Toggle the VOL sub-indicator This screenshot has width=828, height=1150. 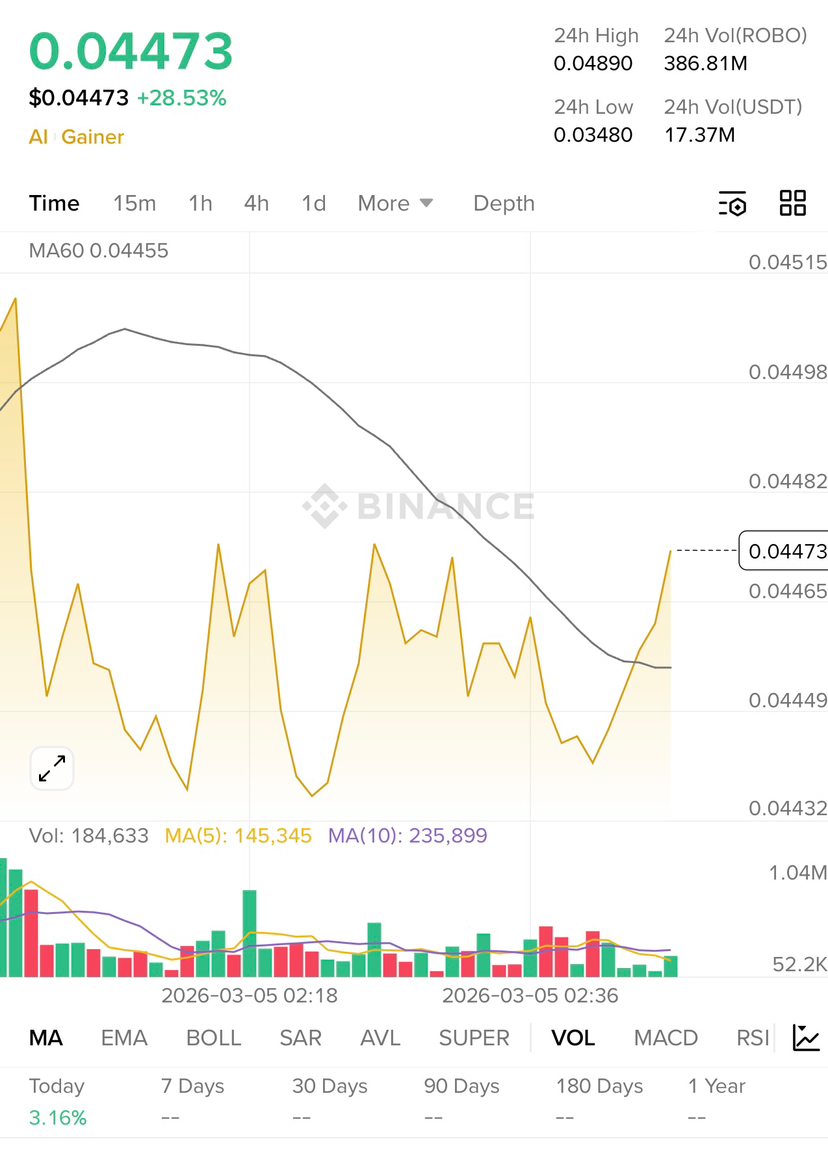pos(573,1038)
